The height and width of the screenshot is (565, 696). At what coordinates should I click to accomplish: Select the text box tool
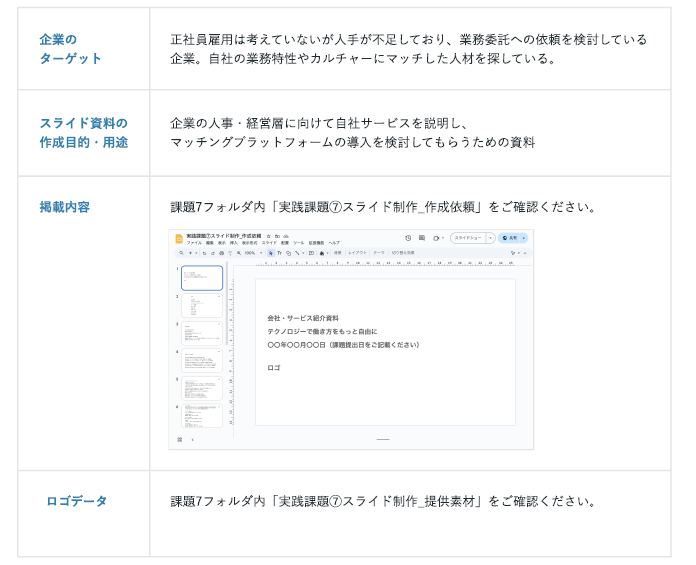pos(279,253)
